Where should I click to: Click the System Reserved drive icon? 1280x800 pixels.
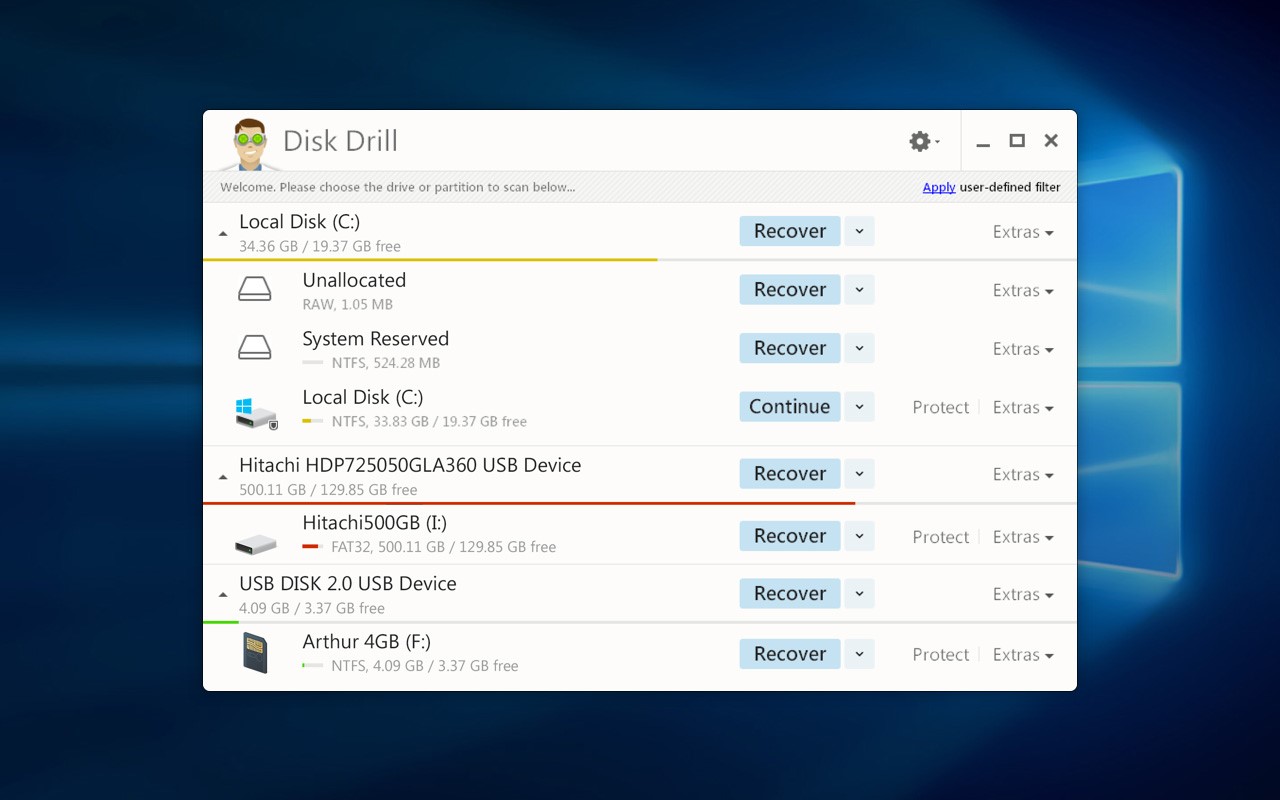[x=255, y=347]
